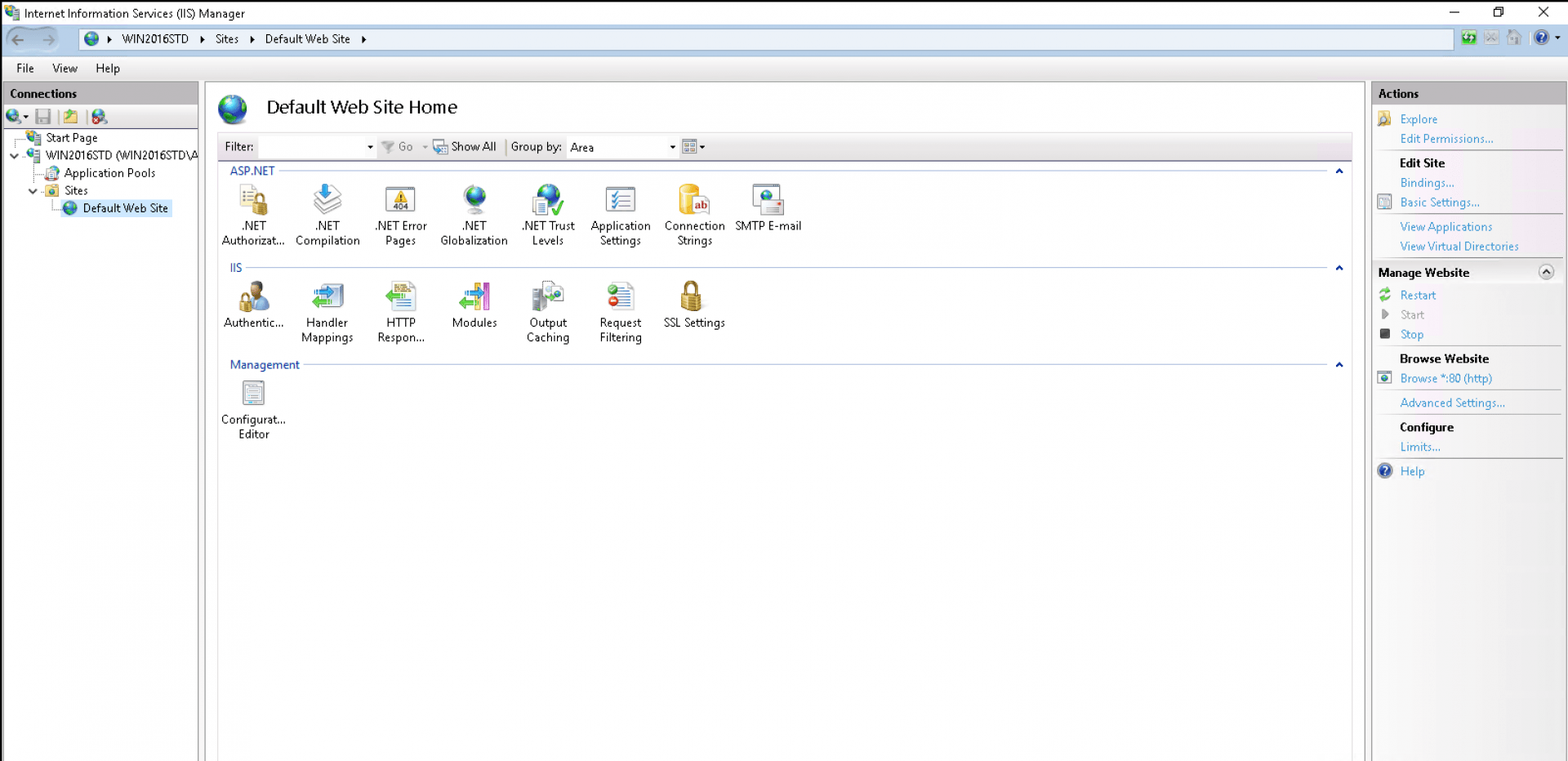Navigate back with the back arrow

[18, 38]
